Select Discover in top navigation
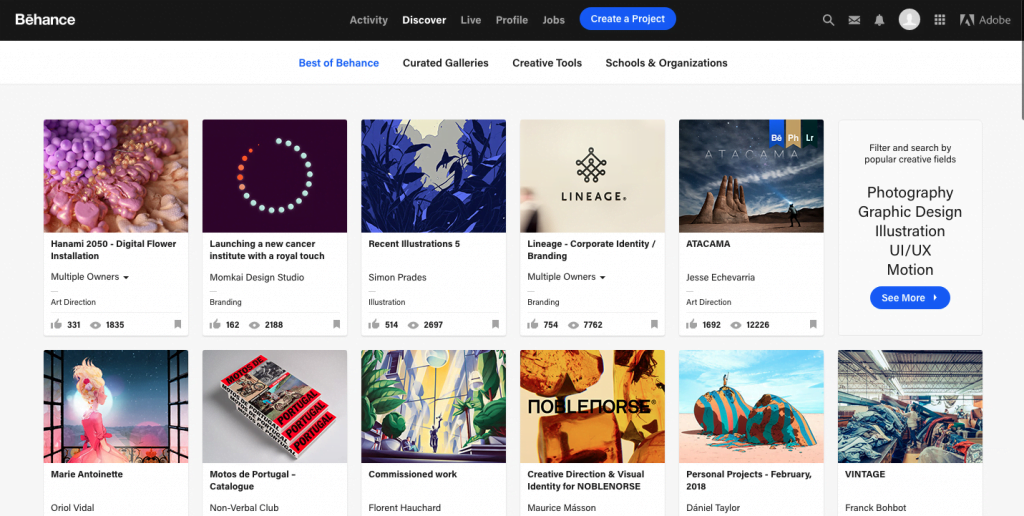 (x=424, y=20)
